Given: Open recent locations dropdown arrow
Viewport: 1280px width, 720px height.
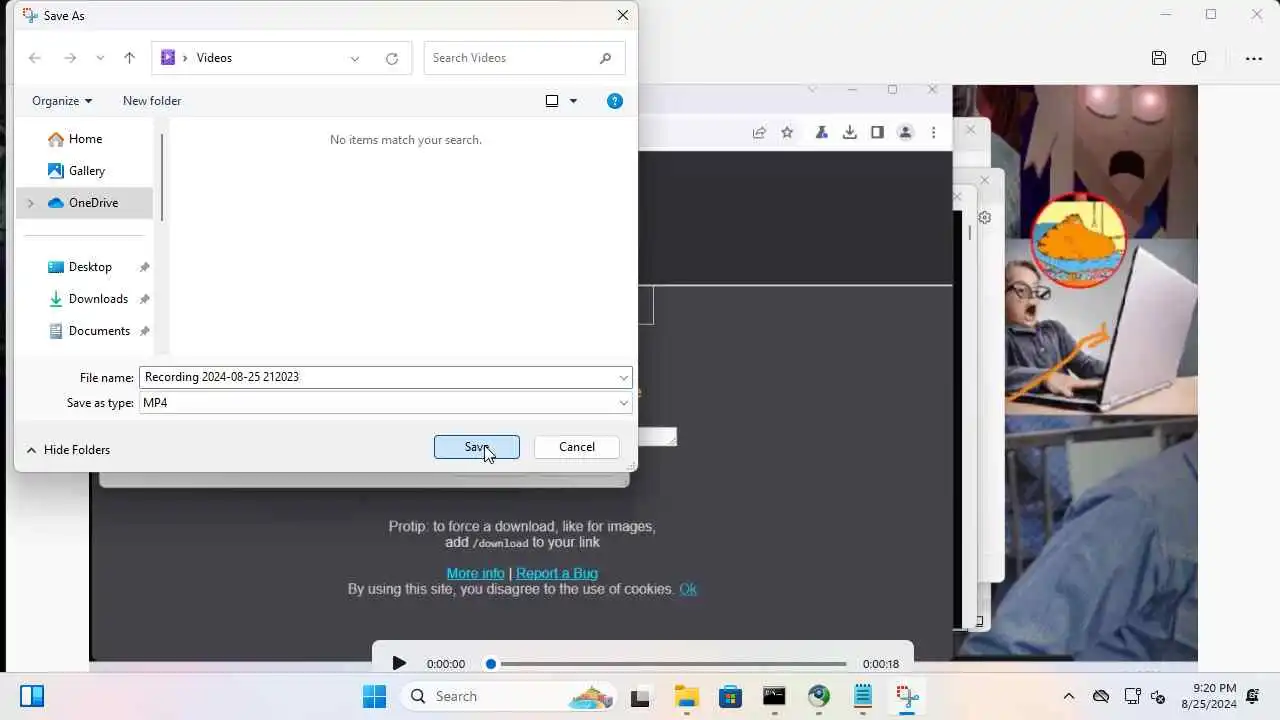Looking at the screenshot, I should pos(100,58).
